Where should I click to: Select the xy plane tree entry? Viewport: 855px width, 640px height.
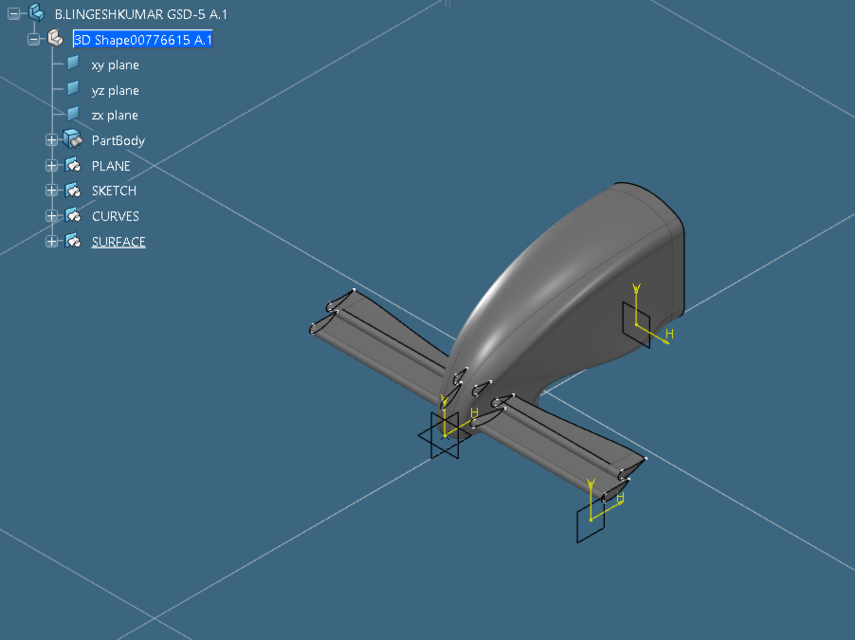point(114,64)
